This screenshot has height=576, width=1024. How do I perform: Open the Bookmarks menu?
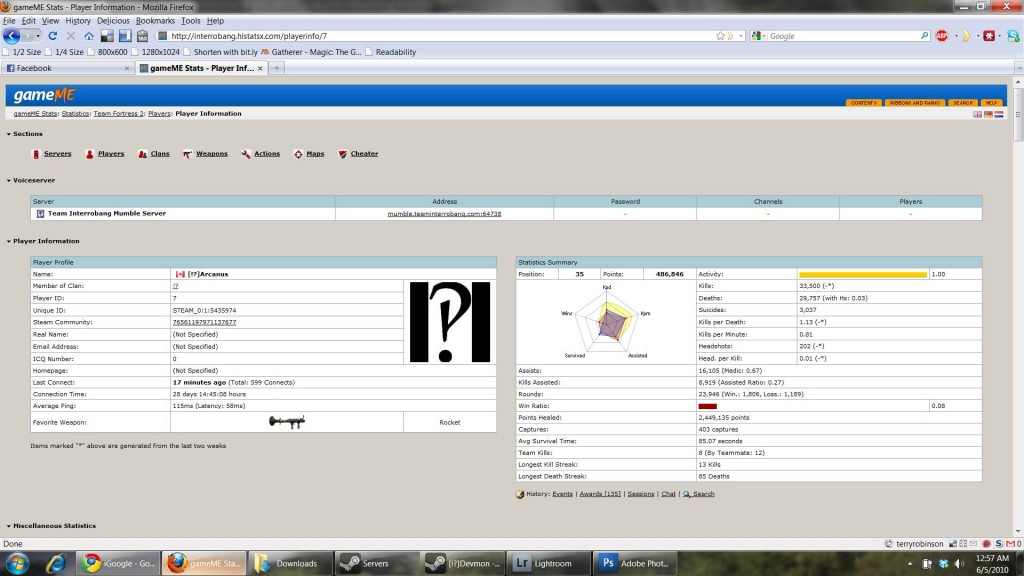pos(155,21)
